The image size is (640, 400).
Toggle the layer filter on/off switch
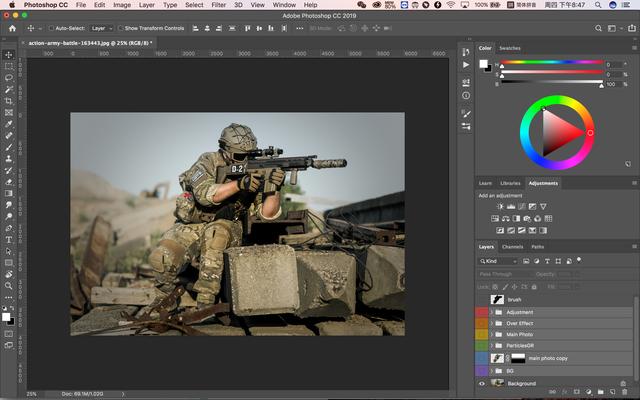579,260
